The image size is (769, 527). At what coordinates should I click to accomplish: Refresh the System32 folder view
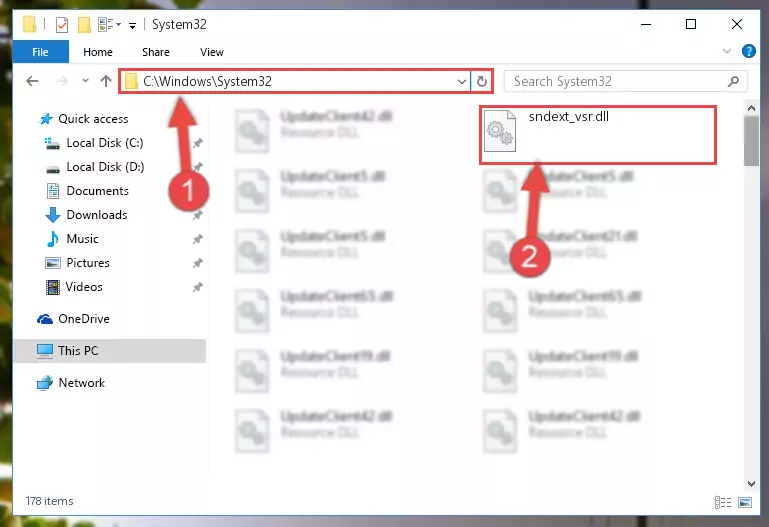point(482,81)
